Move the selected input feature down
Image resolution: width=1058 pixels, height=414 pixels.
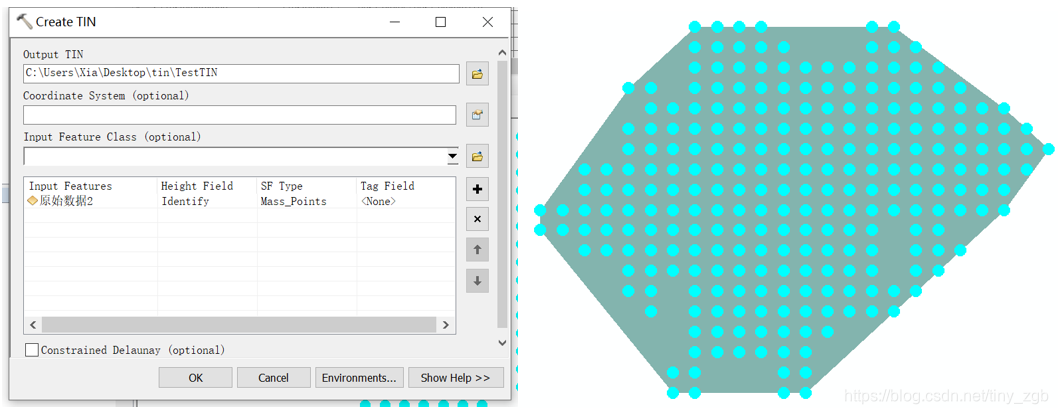click(477, 281)
